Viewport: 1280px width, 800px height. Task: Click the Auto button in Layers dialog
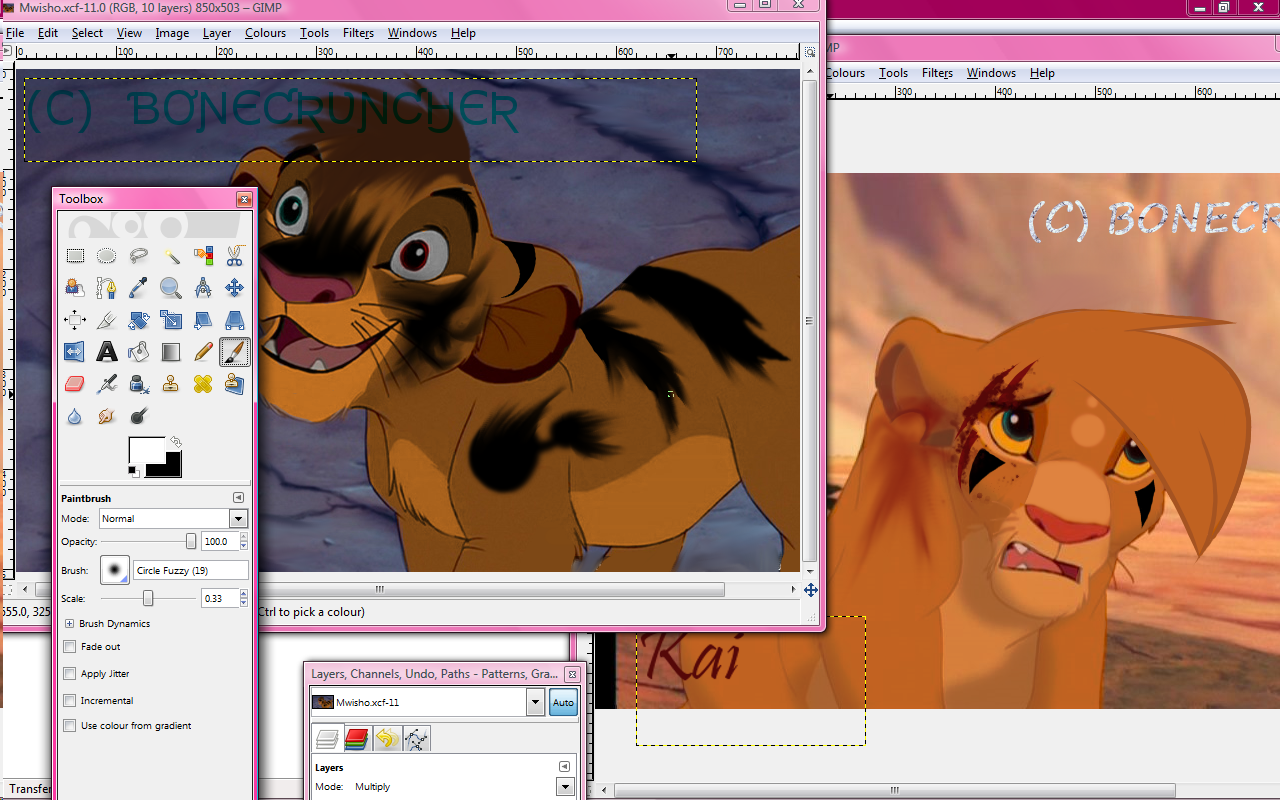point(563,702)
